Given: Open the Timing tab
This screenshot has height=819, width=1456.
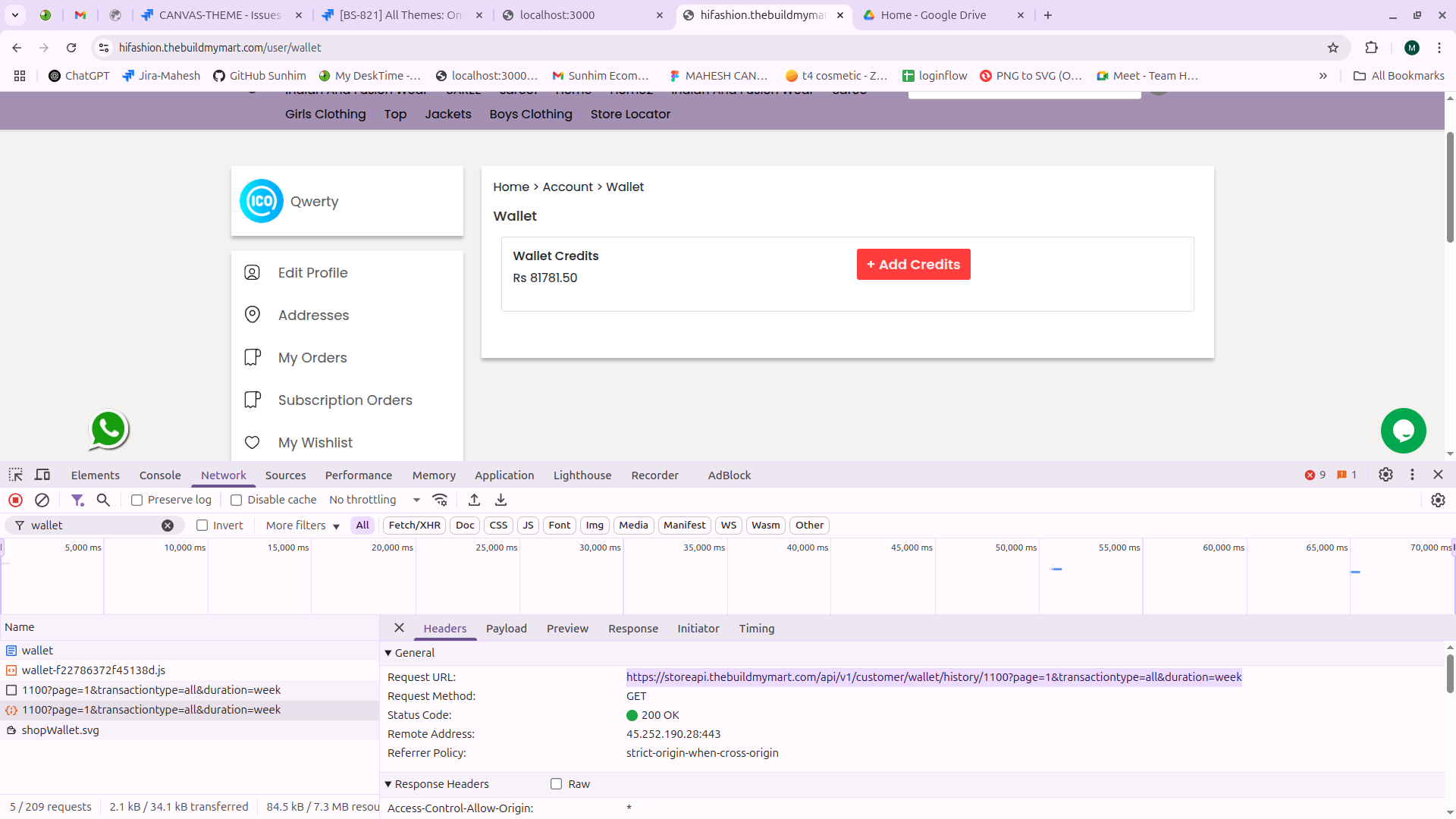Looking at the screenshot, I should click(x=757, y=629).
